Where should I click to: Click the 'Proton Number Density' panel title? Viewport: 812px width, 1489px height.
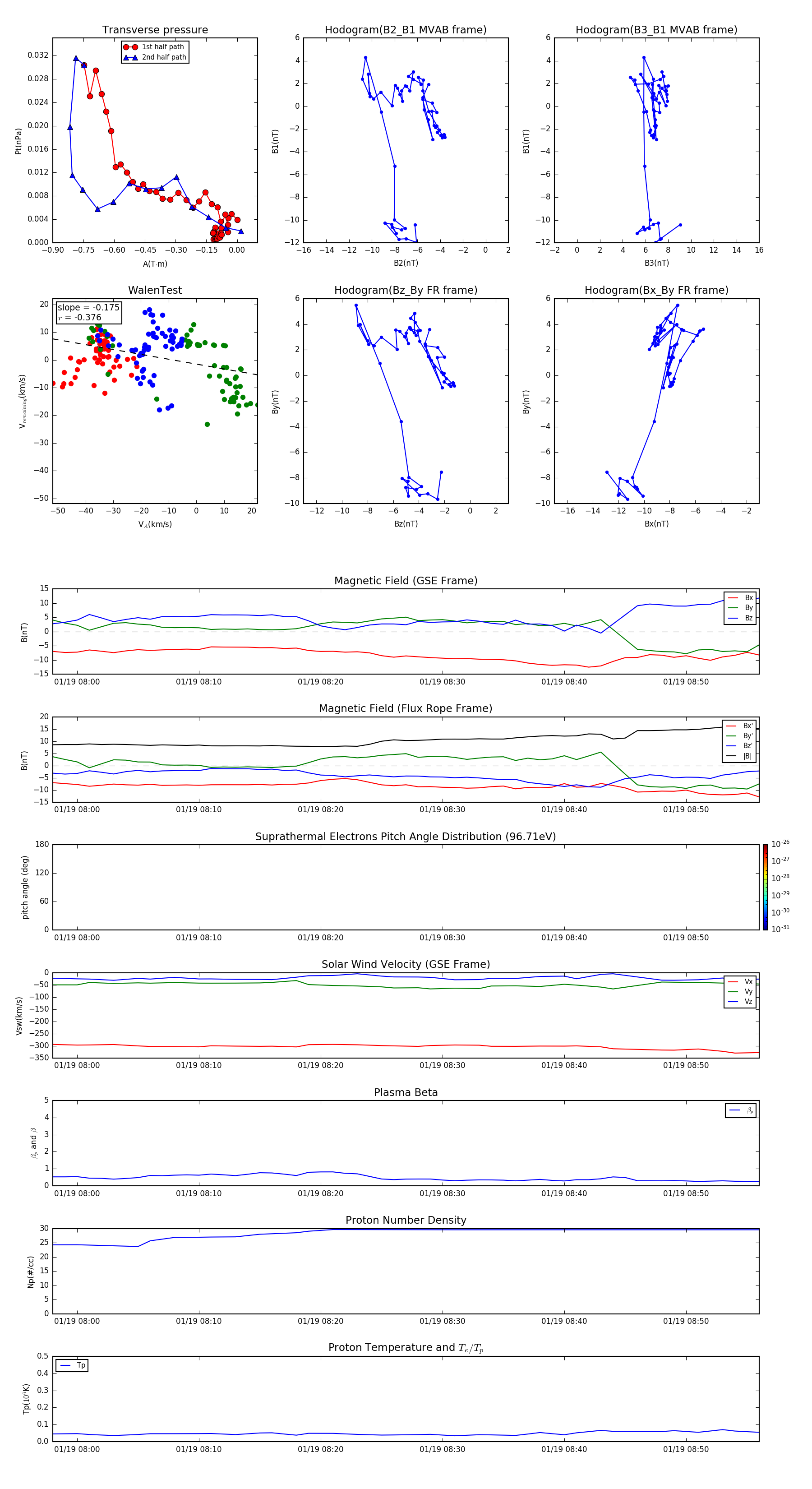coord(406,1220)
